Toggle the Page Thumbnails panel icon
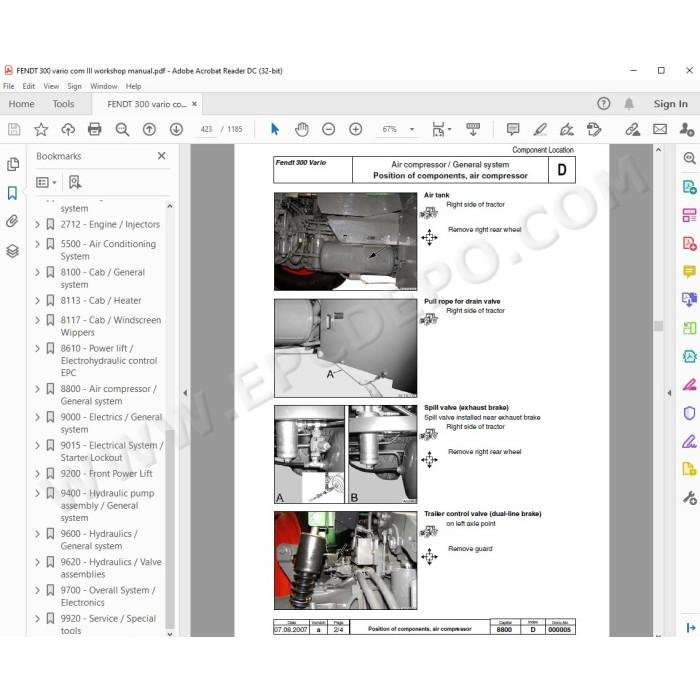 coord(13,164)
